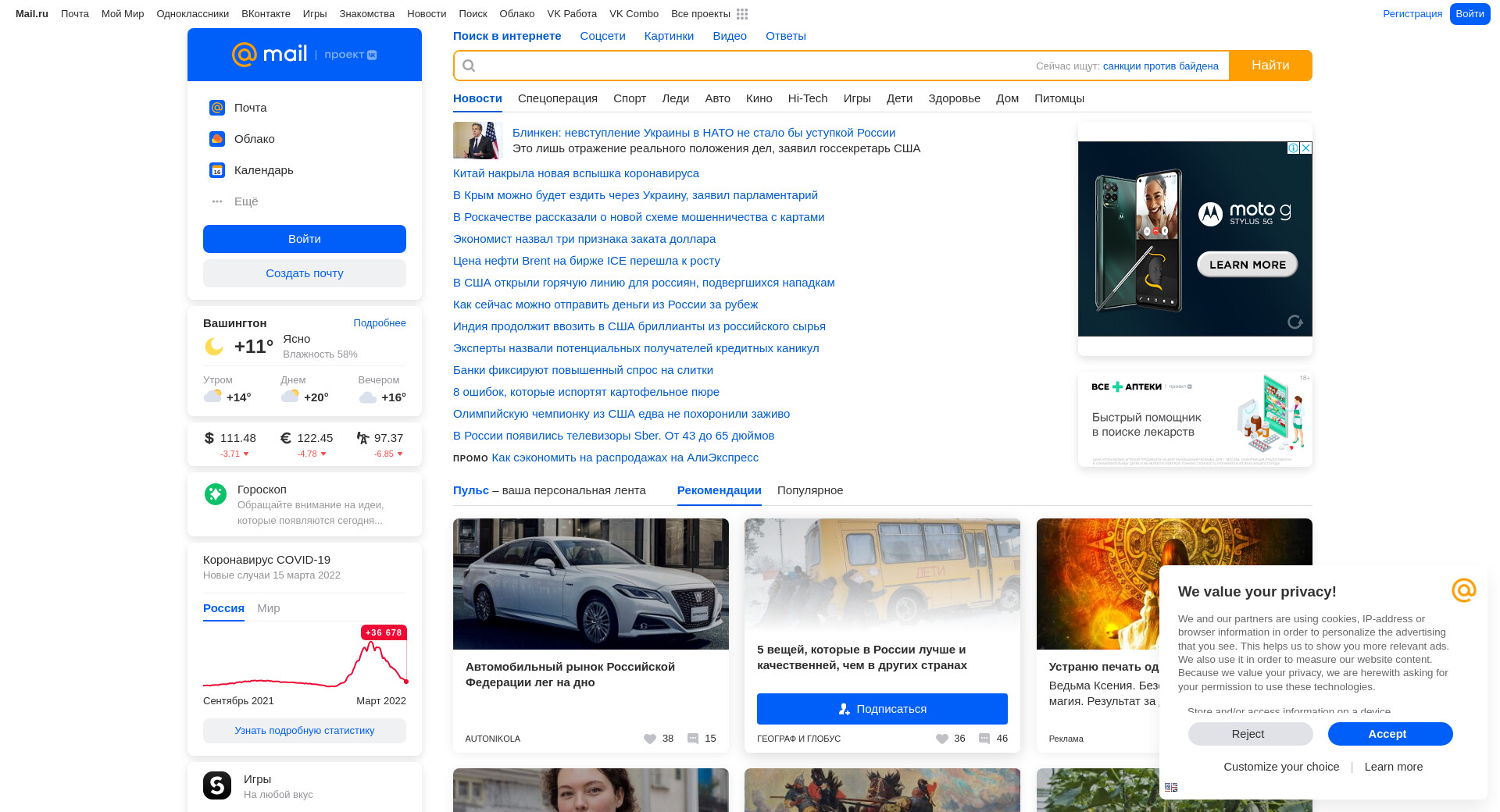Accept the privacy cookie consent
Screen dimensions: 1500x812
(1390, 734)
